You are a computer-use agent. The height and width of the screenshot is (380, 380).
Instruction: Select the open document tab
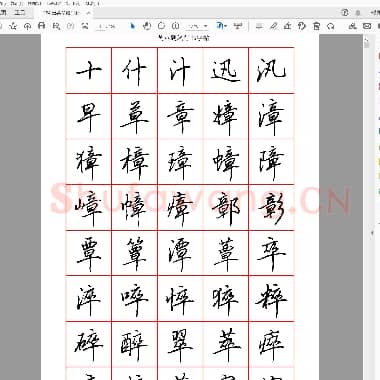[x=62, y=13]
